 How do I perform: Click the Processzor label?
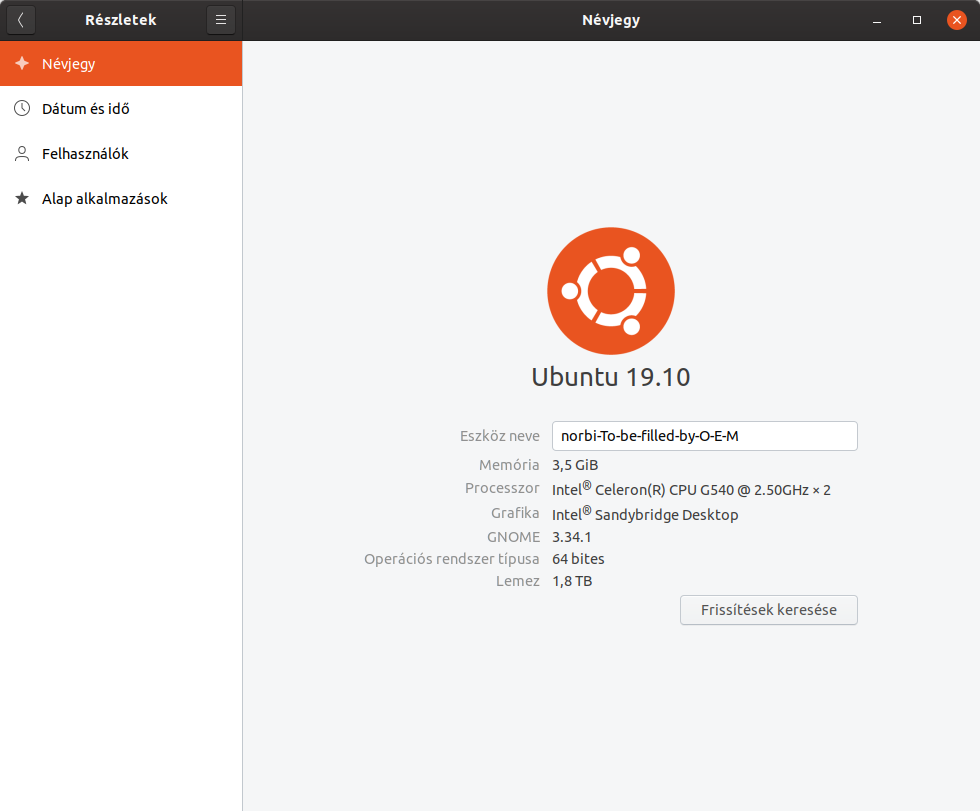502,488
